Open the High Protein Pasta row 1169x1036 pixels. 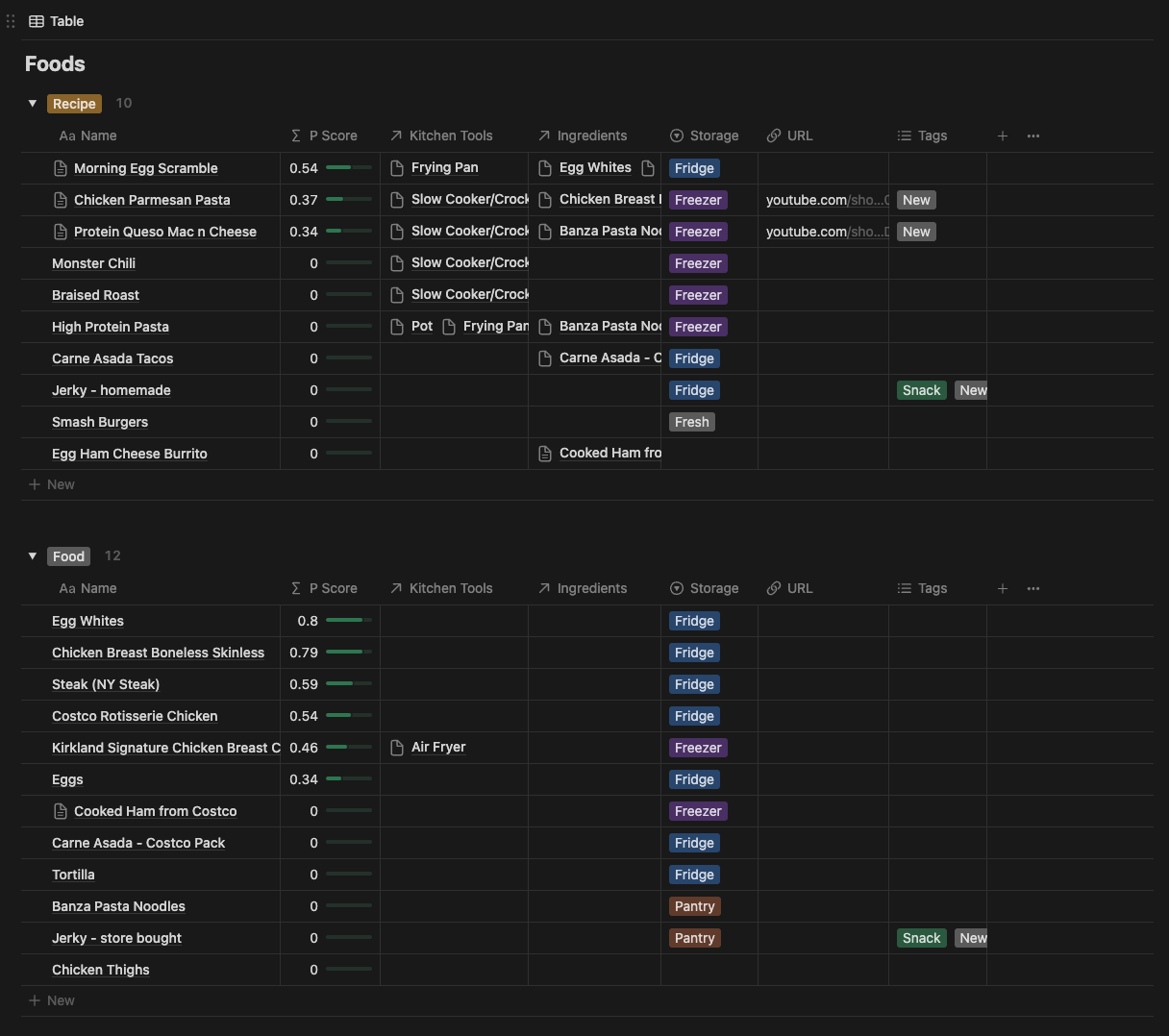tap(111, 327)
